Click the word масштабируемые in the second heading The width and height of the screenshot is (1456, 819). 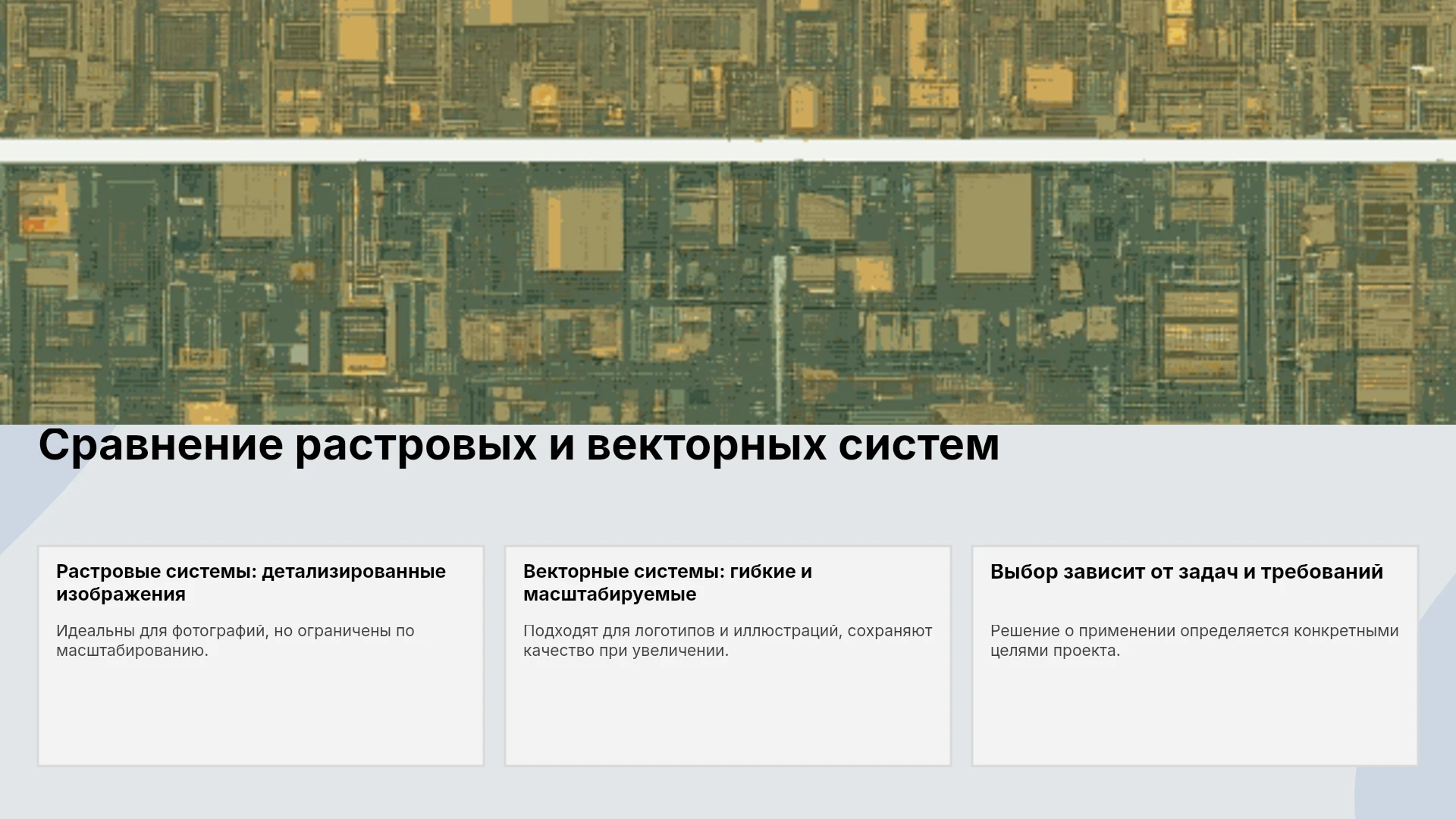point(610,595)
